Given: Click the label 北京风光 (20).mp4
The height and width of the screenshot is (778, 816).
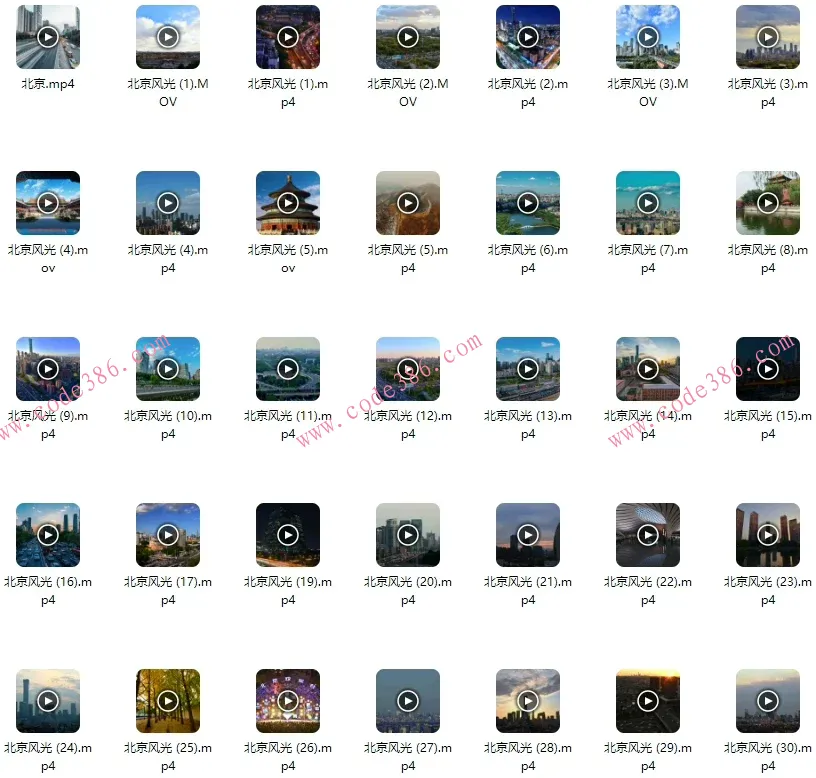Looking at the screenshot, I should pos(408,591).
